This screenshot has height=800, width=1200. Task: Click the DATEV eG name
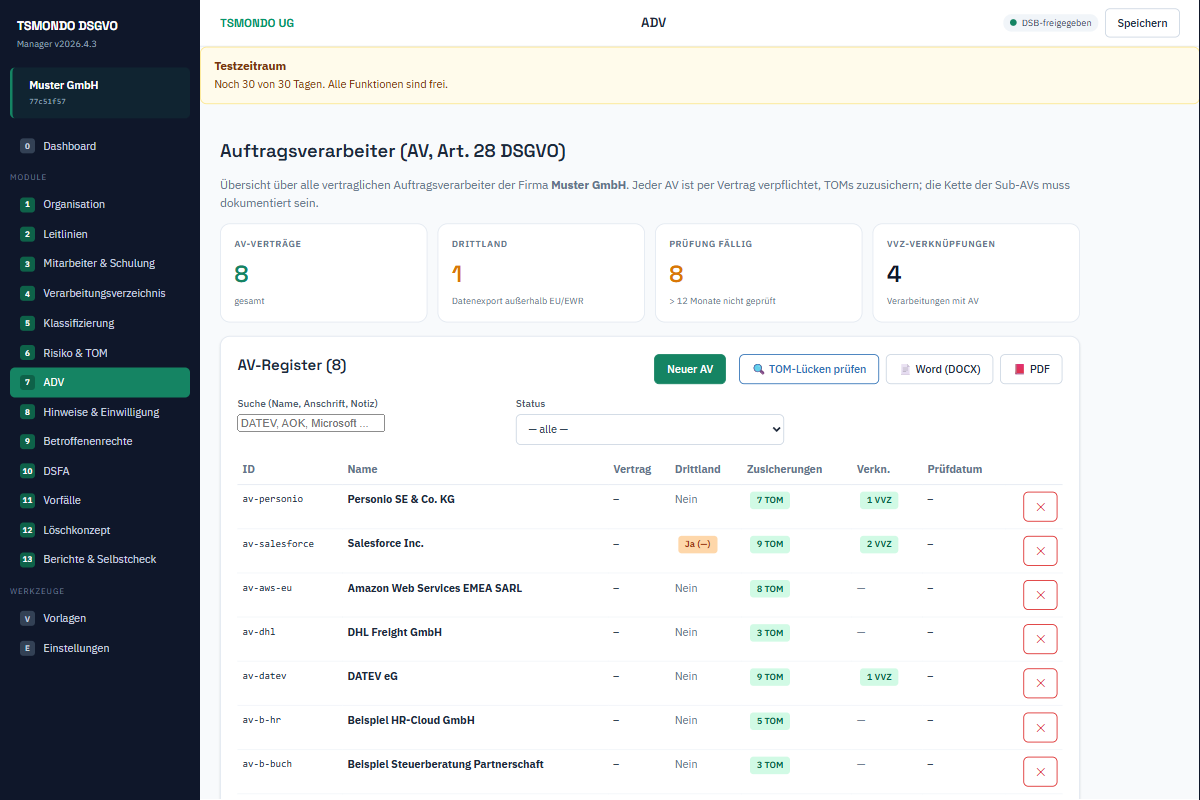(x=372, y=676)
